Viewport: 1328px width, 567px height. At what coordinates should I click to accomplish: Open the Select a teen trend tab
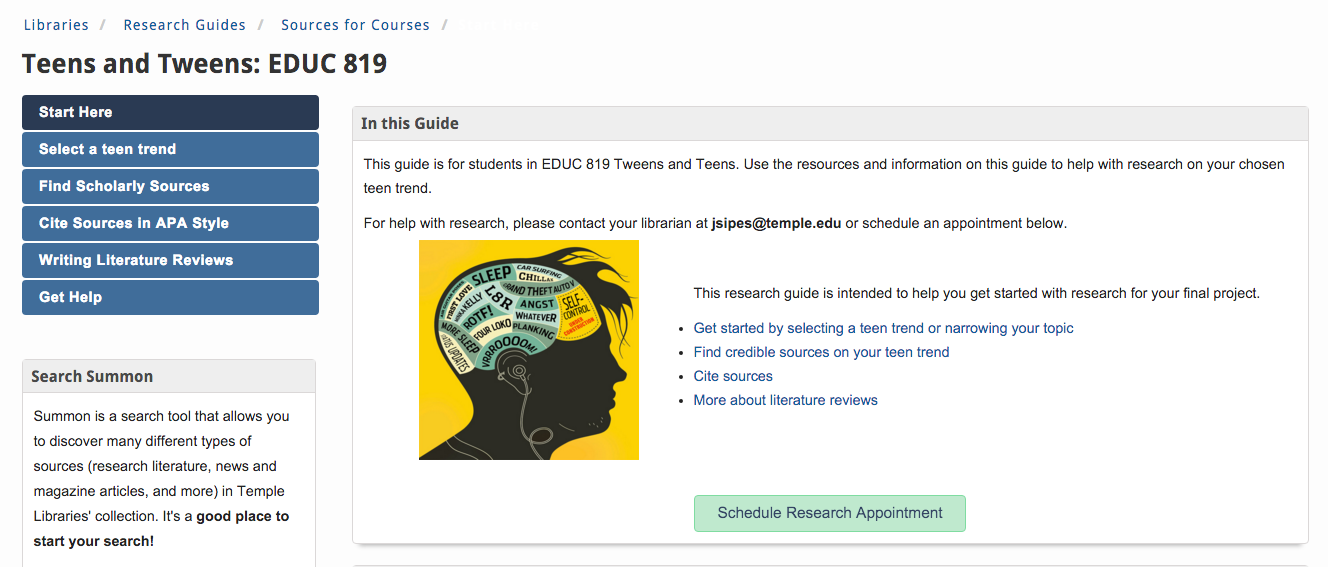[170, 149]
